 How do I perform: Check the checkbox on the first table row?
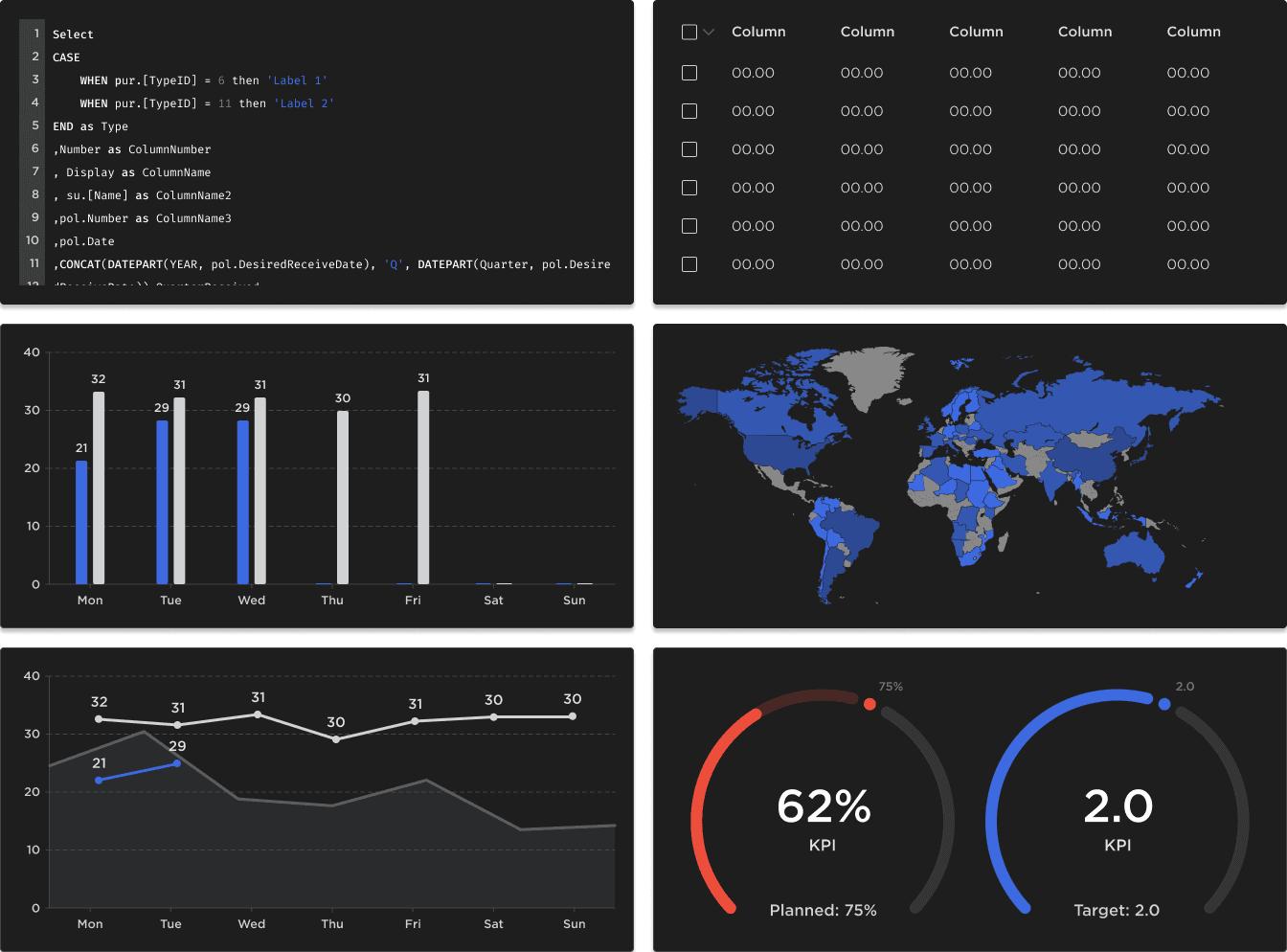pyautogui.click(x=689, y=73)
